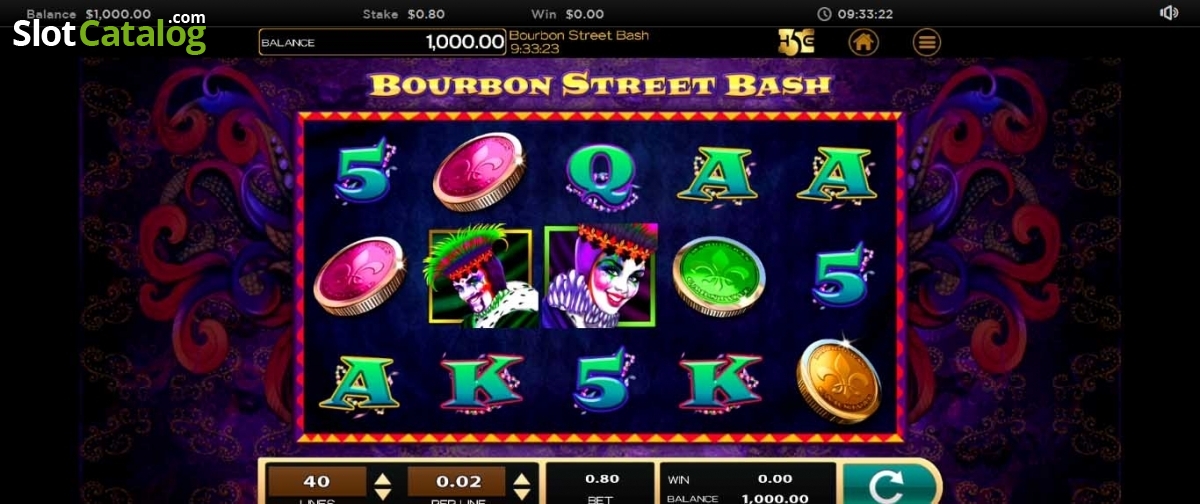This screenshot has height=504, width=1200.
Task: Select the green fleur-de-lis coin symbol
Action: click(718, 277)
